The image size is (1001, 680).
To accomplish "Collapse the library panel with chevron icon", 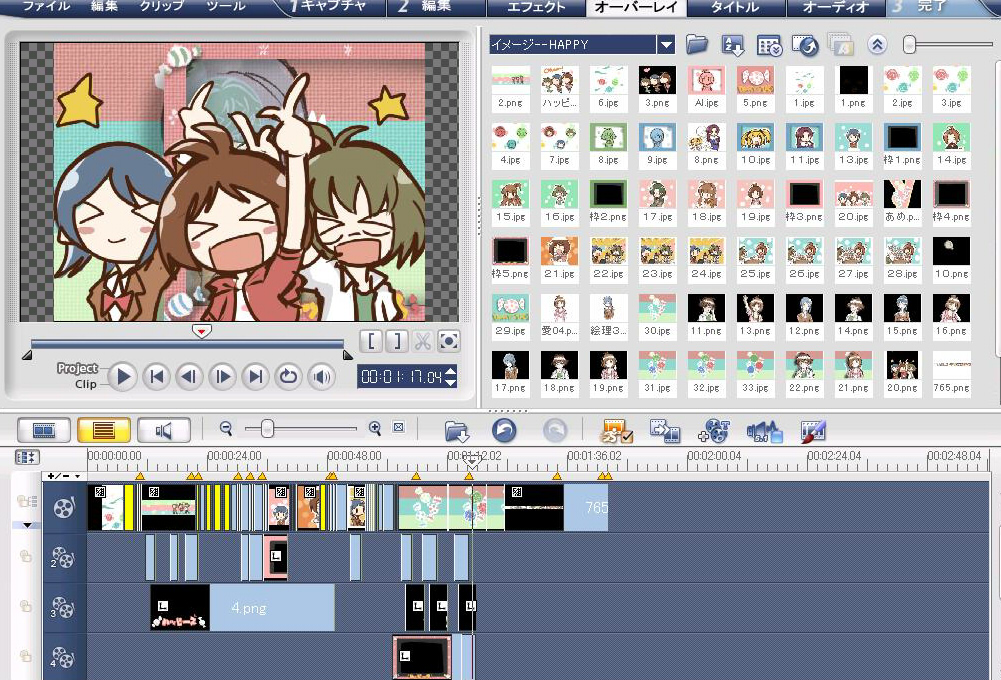I will tap(877, 45).
